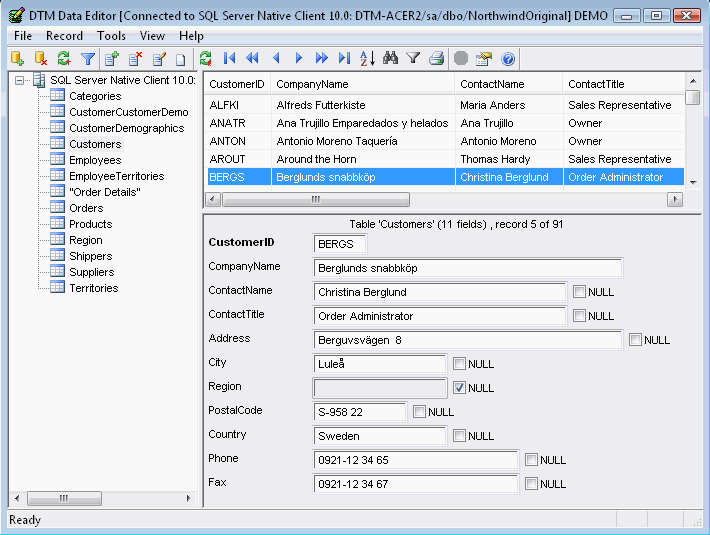This screenshot has height=535, width=710.
Task: Click the remove database connection icon
Action: (x=41, y=58)
